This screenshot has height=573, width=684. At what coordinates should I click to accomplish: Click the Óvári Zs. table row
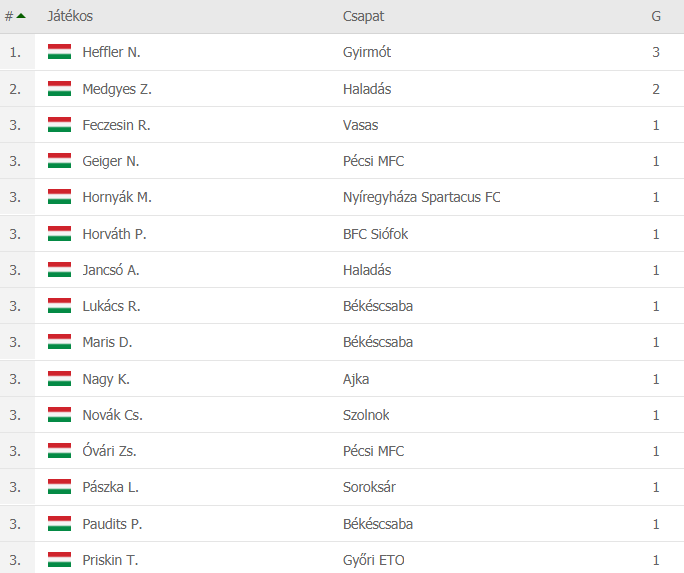[342, 451]
